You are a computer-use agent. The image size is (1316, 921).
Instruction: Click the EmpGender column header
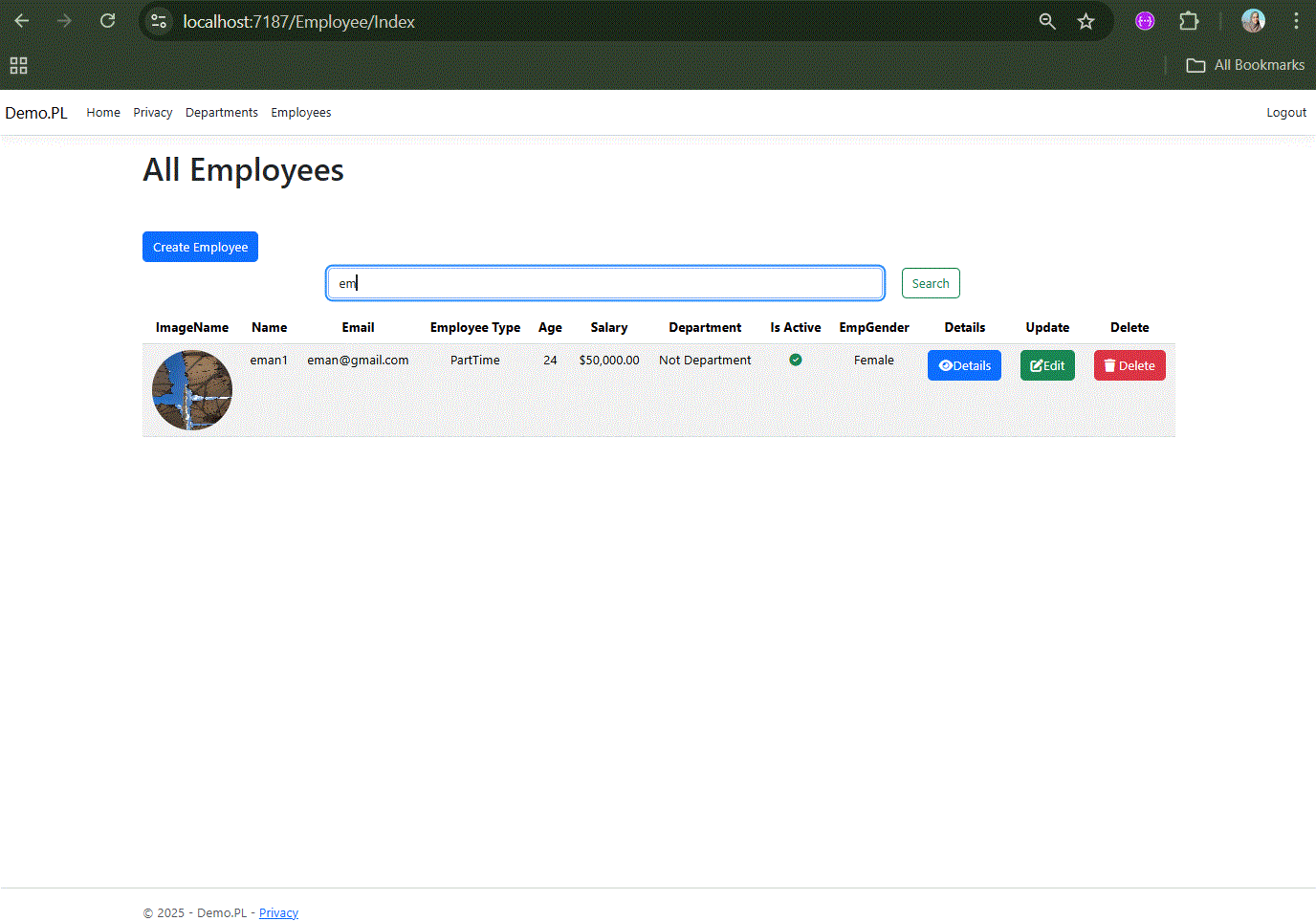click(874, 327)
